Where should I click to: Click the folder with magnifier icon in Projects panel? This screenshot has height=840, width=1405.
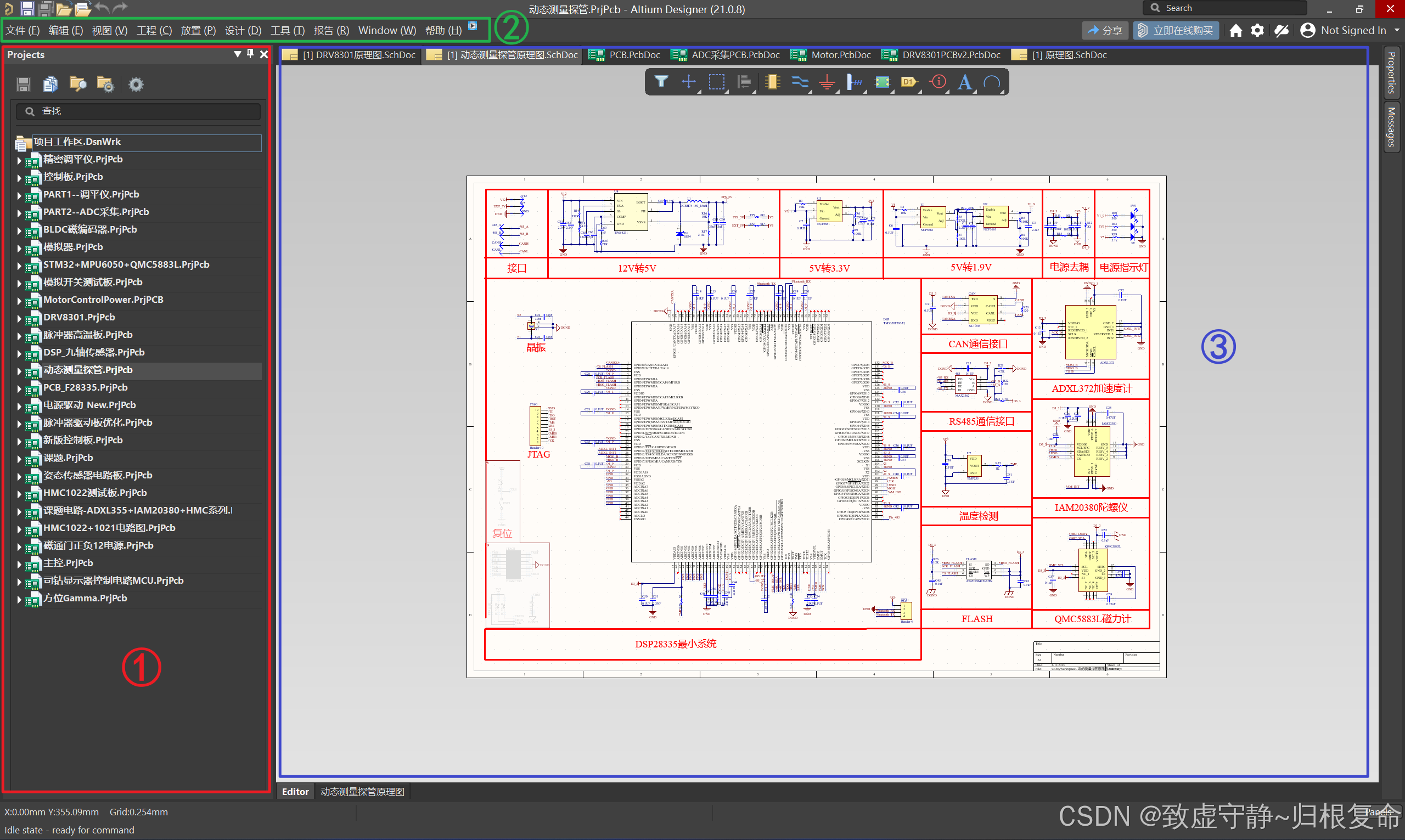[77, 84]
